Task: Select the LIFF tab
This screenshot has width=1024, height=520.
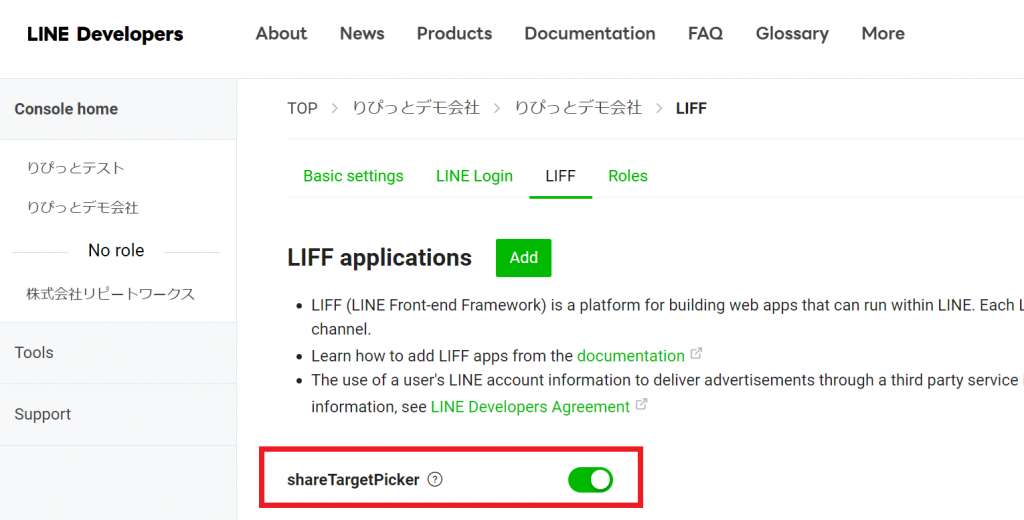Action: pos(560,176)
